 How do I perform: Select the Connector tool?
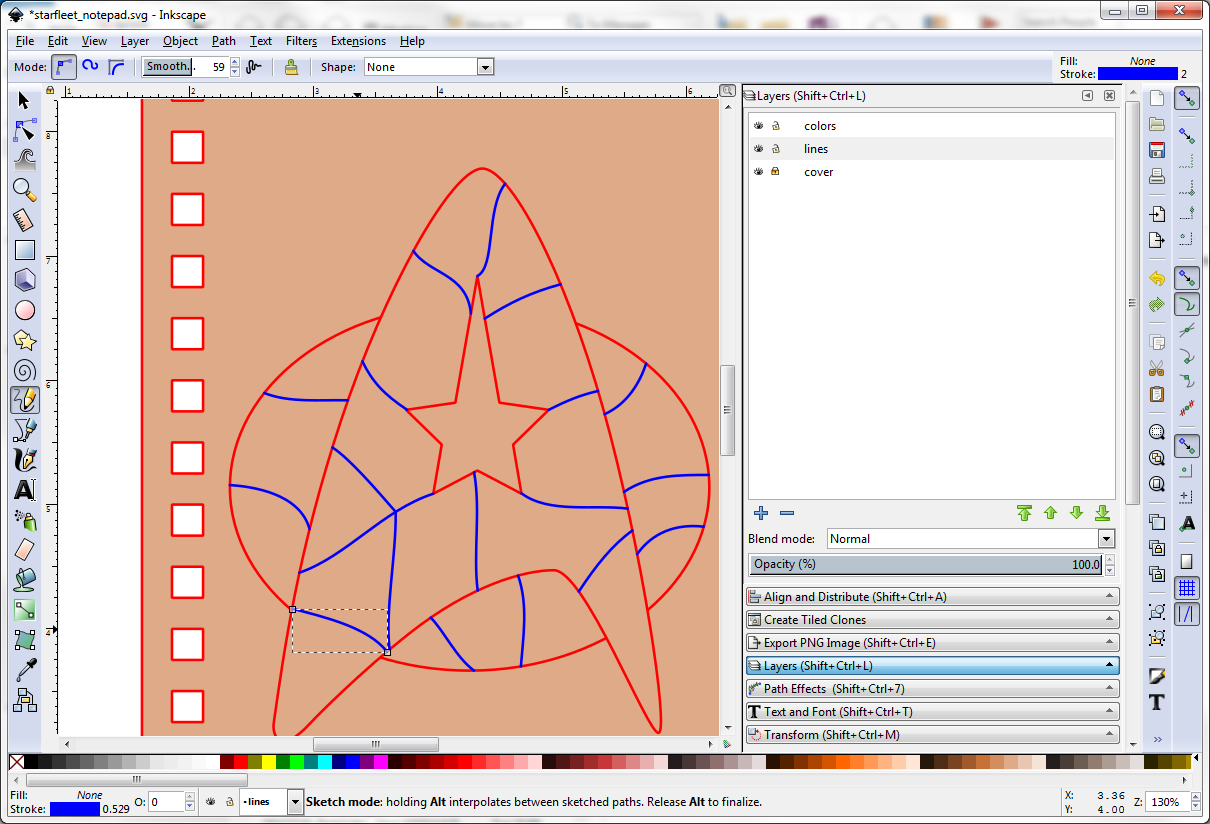[24, 700]
